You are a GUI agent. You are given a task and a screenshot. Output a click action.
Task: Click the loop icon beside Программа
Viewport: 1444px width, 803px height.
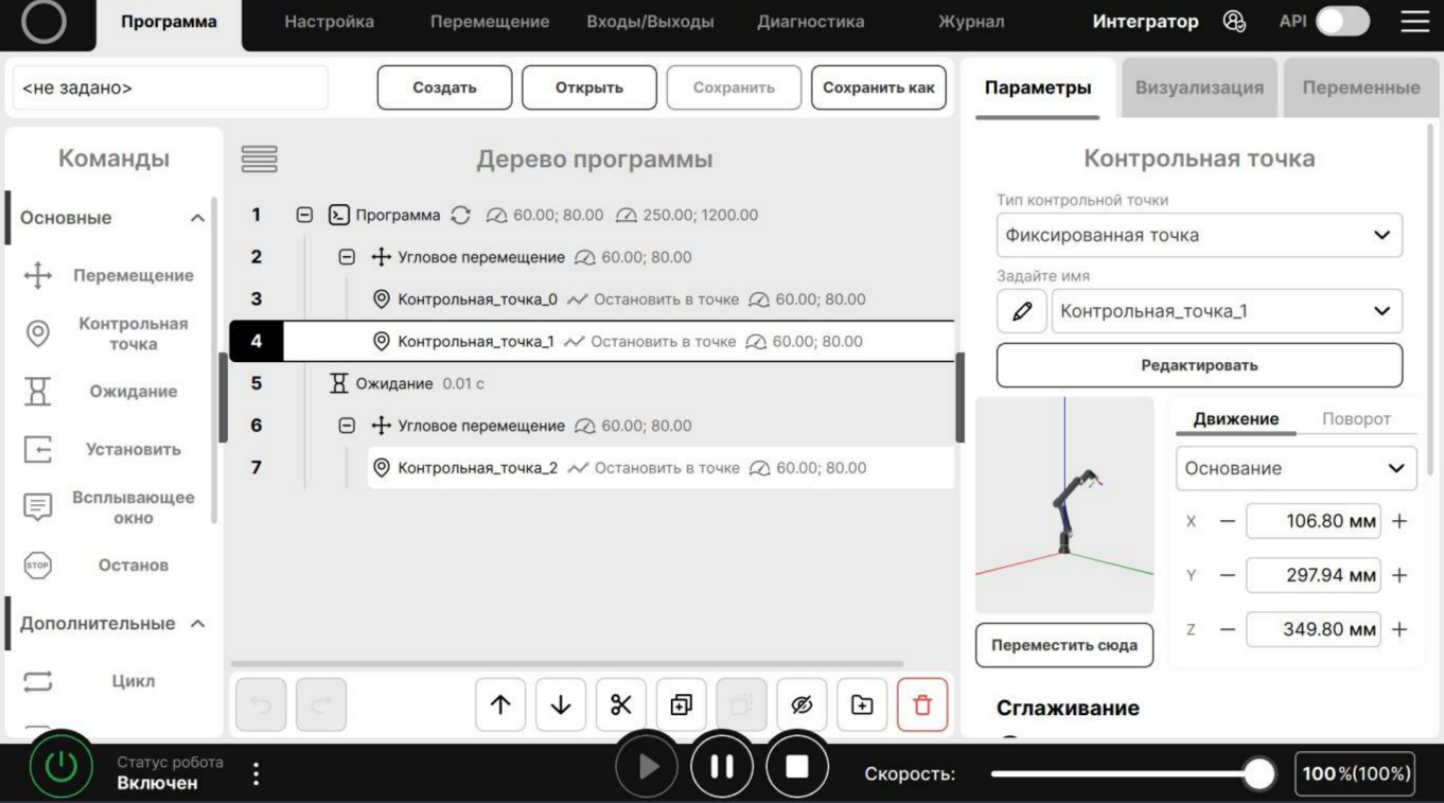point(461,215)
